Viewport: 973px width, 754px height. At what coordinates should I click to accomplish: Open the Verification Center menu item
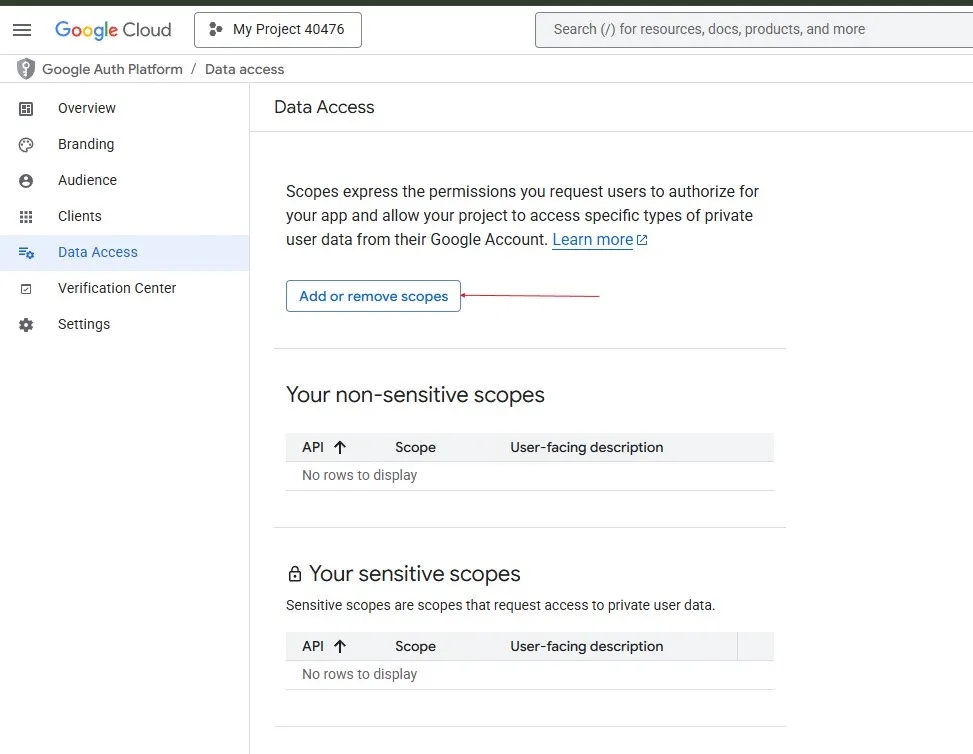[117, 288]
